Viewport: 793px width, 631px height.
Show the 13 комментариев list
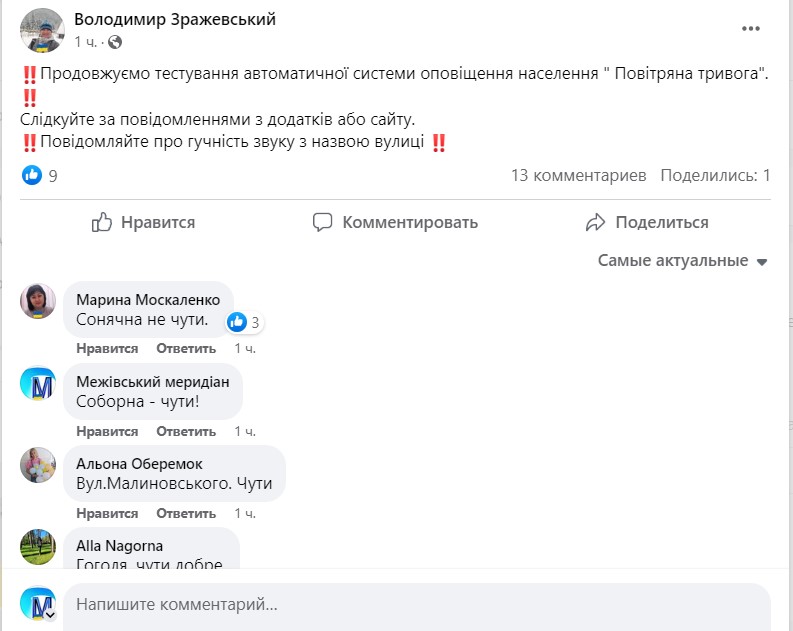[578, 176]
